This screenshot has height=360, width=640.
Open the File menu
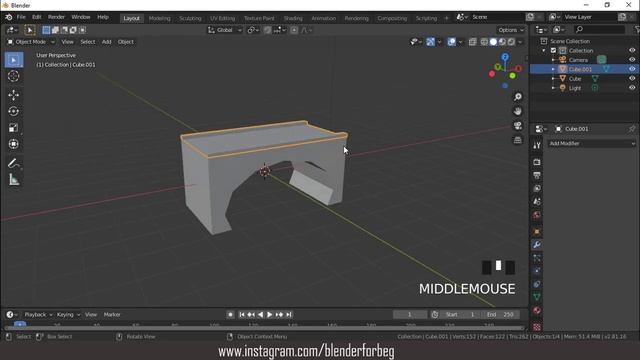point(21,17)
